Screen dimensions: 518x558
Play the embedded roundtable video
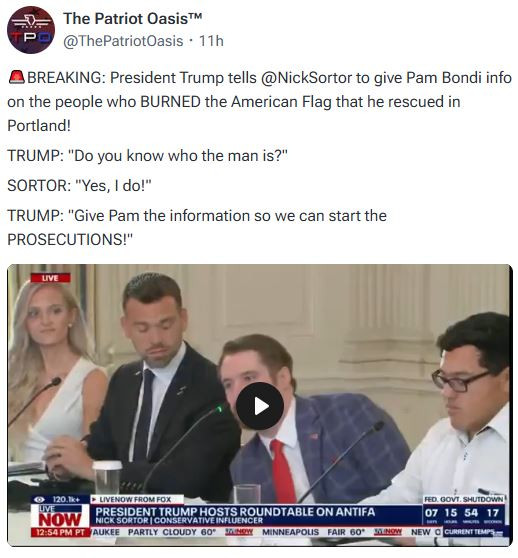[260, 406]
